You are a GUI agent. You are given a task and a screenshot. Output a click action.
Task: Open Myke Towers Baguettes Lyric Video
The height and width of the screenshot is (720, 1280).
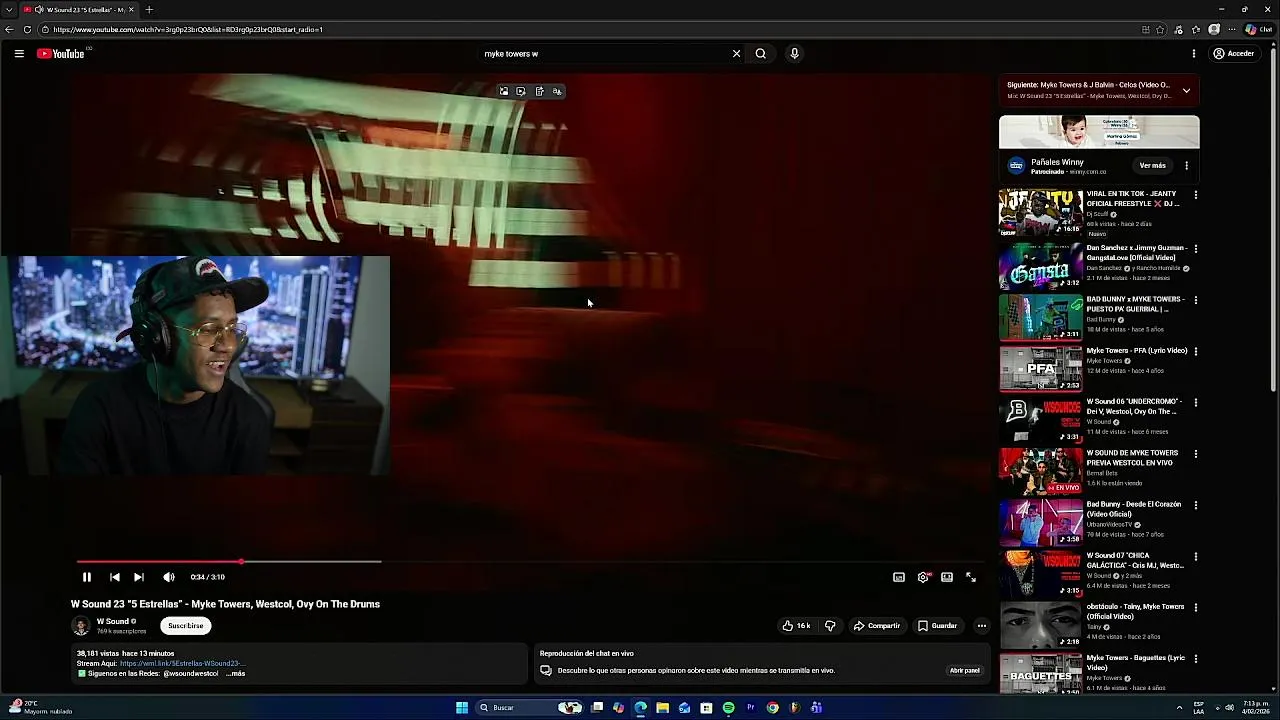1136,662
